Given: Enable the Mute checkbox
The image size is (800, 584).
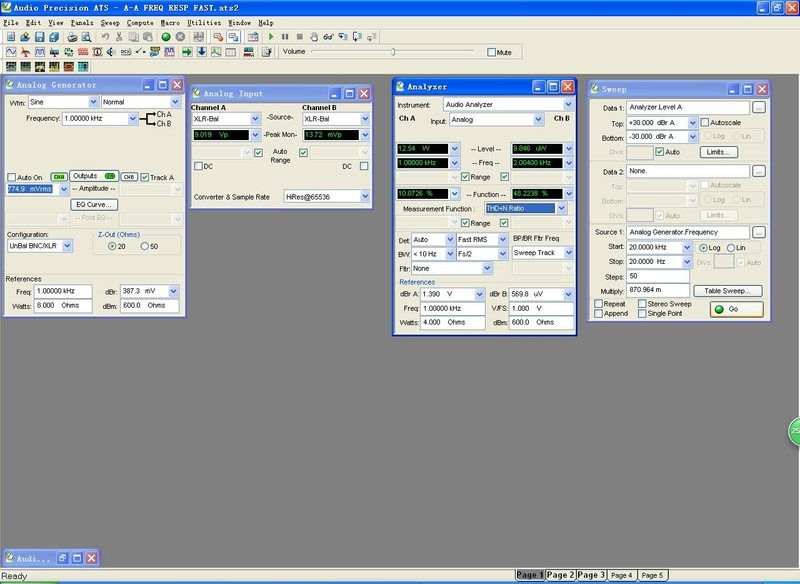Looking at the screenshot, I should [491, 52].
